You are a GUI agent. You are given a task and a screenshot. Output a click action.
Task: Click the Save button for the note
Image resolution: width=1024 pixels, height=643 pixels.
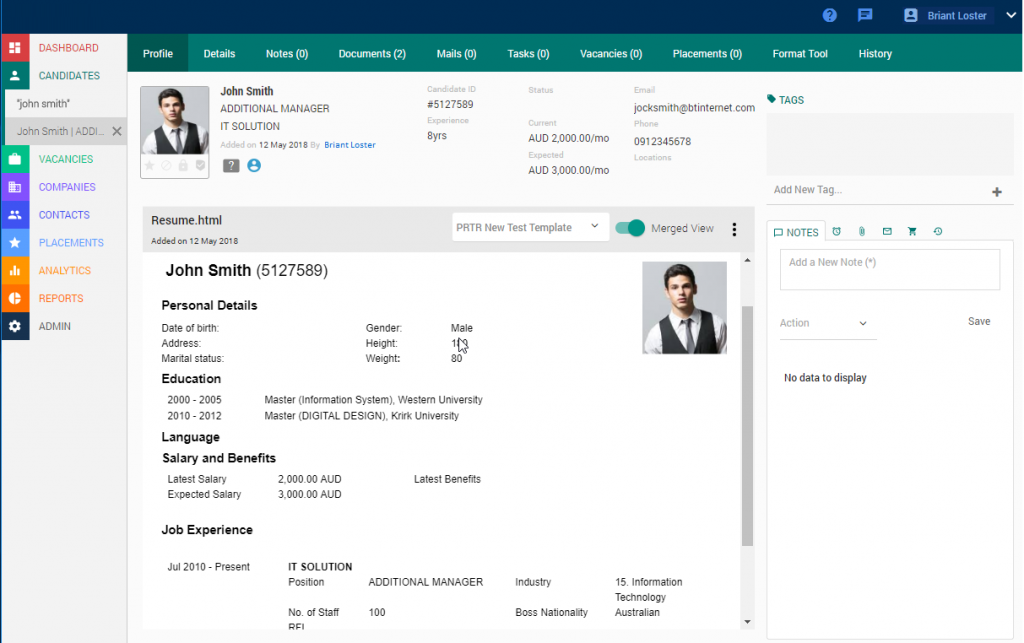point(979,321)
